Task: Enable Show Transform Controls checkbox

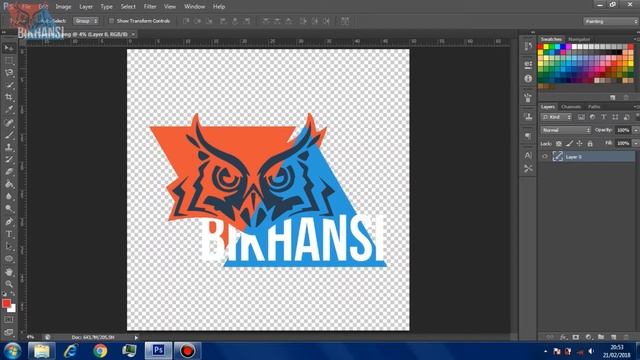Action: pyautogui.click(x=111, y=21)
